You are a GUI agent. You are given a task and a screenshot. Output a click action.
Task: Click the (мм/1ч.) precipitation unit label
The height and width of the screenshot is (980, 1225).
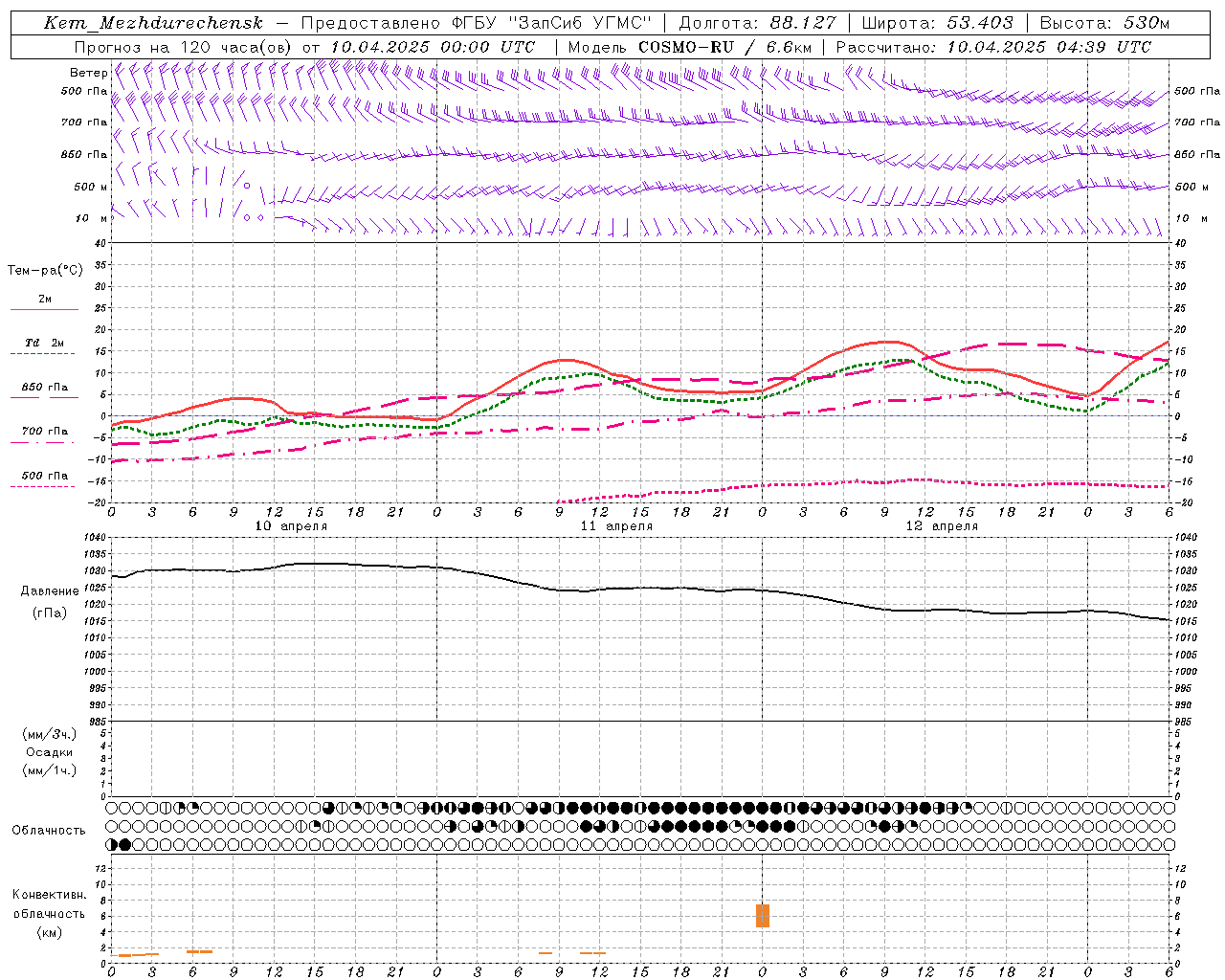[x=50, y=770]
